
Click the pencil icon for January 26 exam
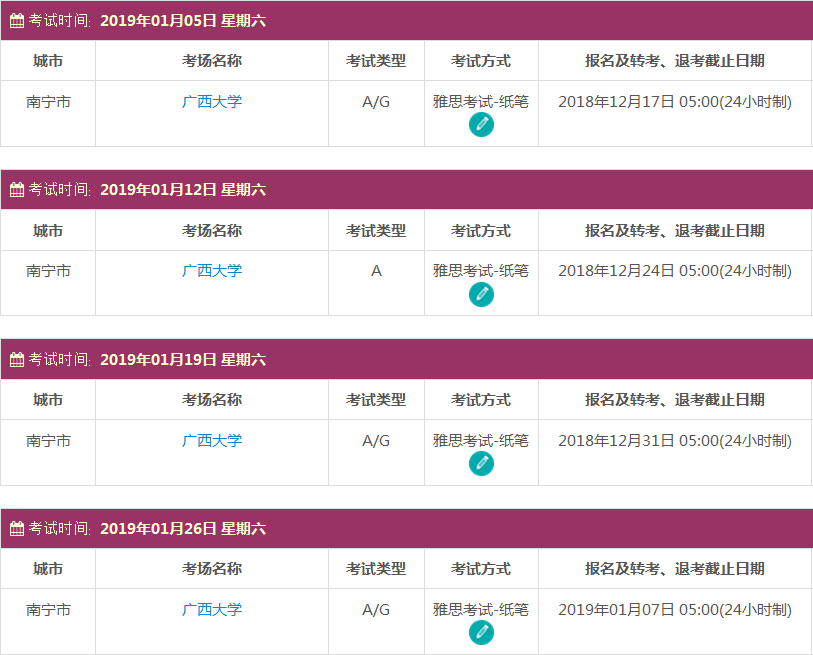click(481, 633)
